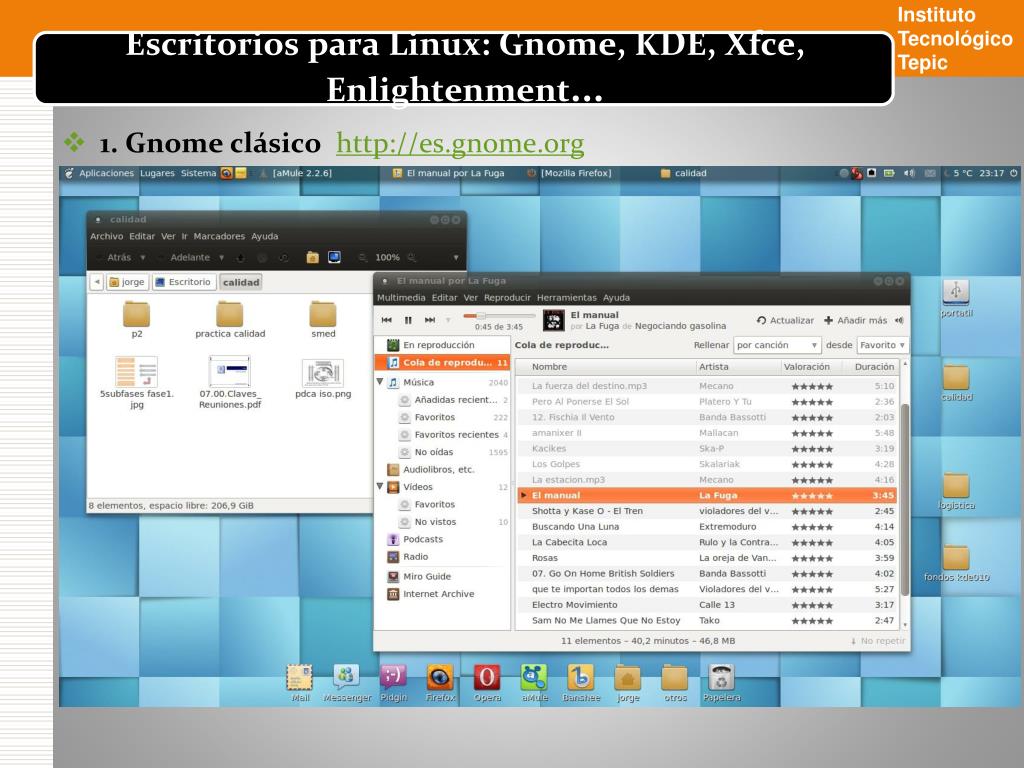1024x768 pixels.
Task: Open Marcadores menu in calidad window
Action: pos(219,236)
